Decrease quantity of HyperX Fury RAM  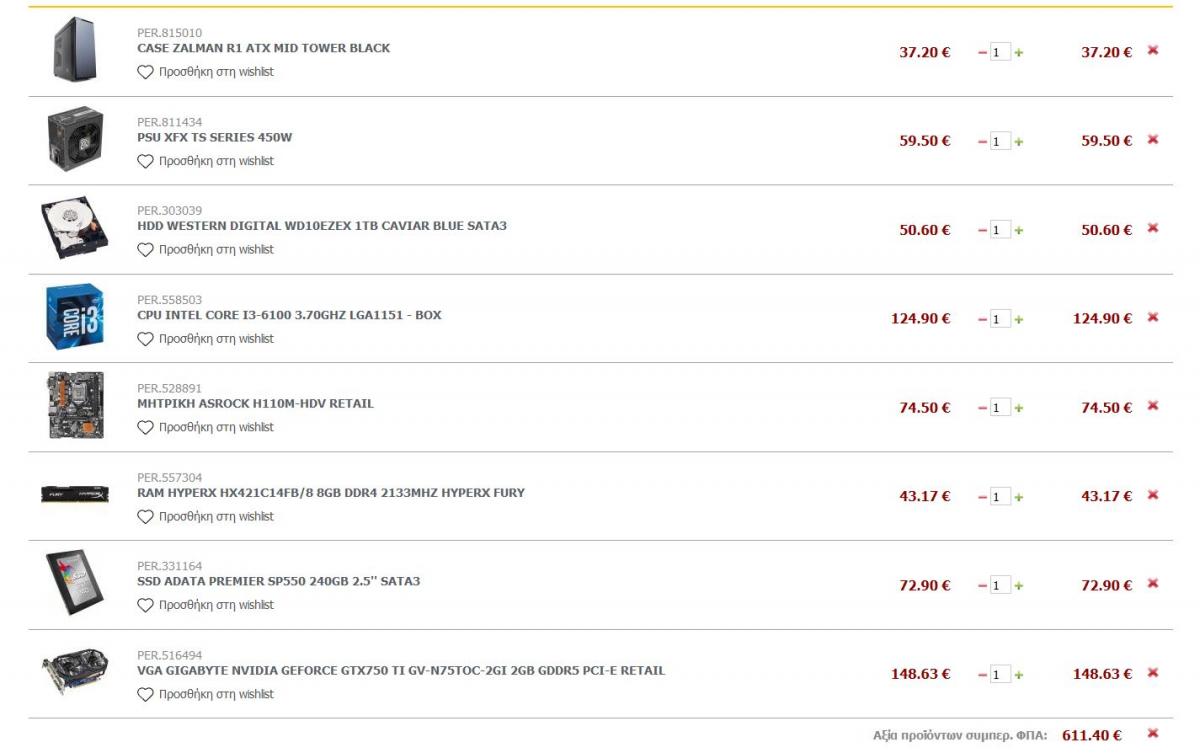(982, 498)
